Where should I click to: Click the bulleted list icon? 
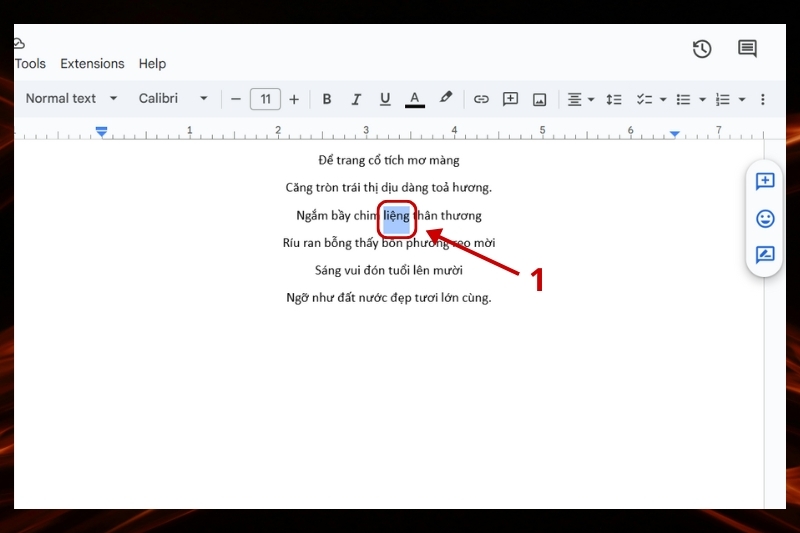click(x=683, y=99)
